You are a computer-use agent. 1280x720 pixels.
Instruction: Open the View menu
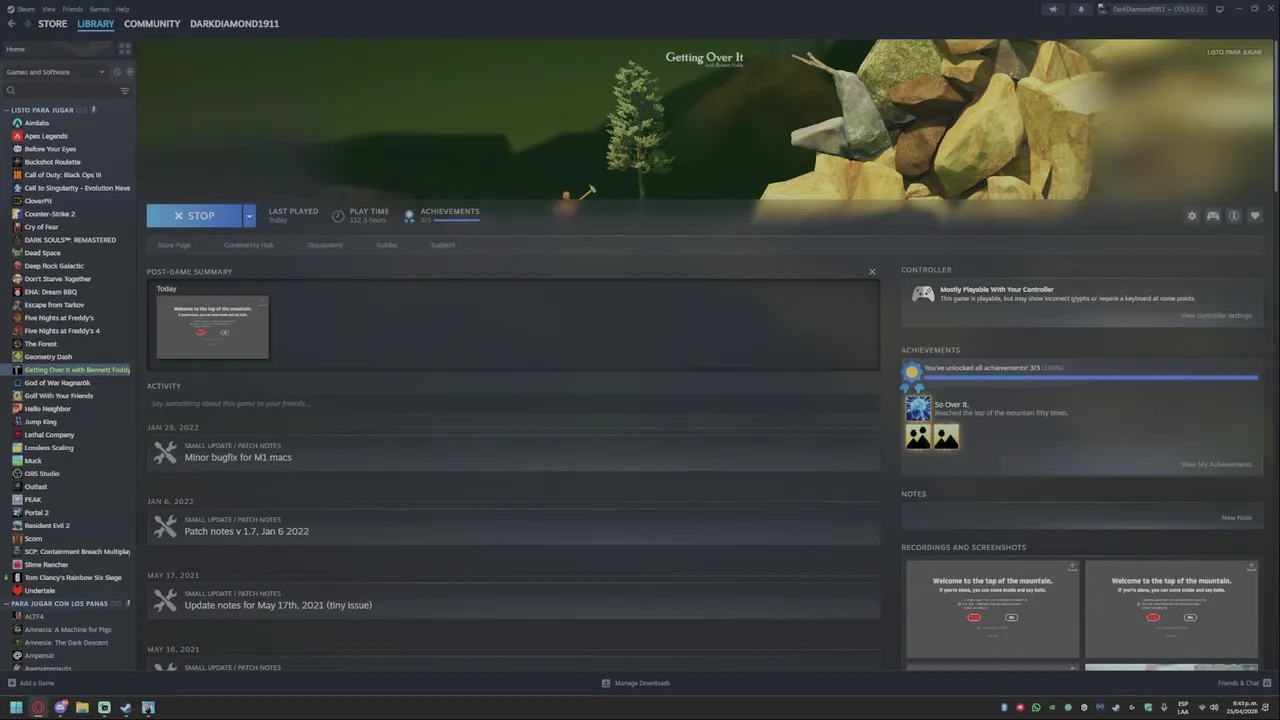[49, 9]
